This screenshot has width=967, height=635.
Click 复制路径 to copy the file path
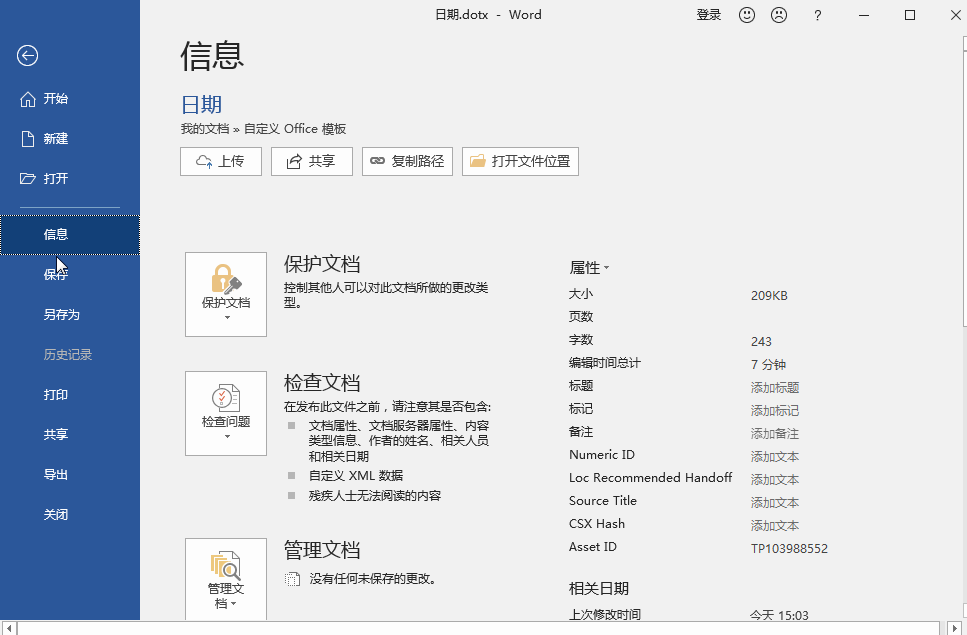407,162
